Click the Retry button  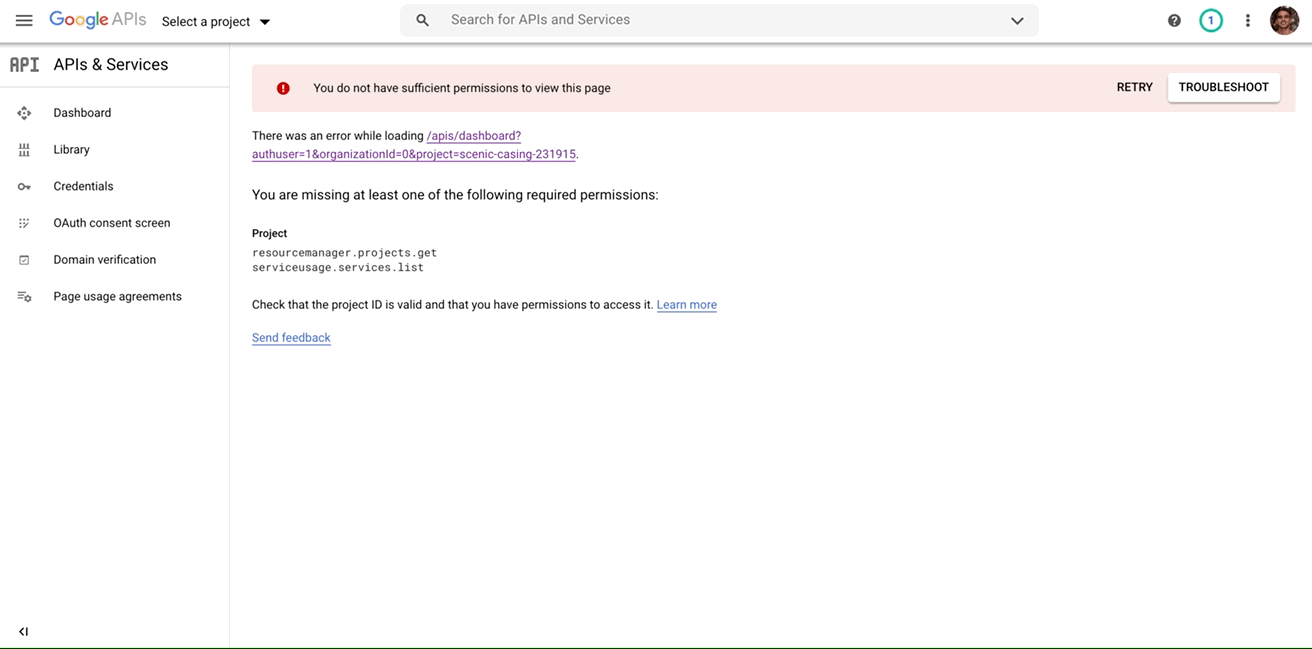point(1134,87)
